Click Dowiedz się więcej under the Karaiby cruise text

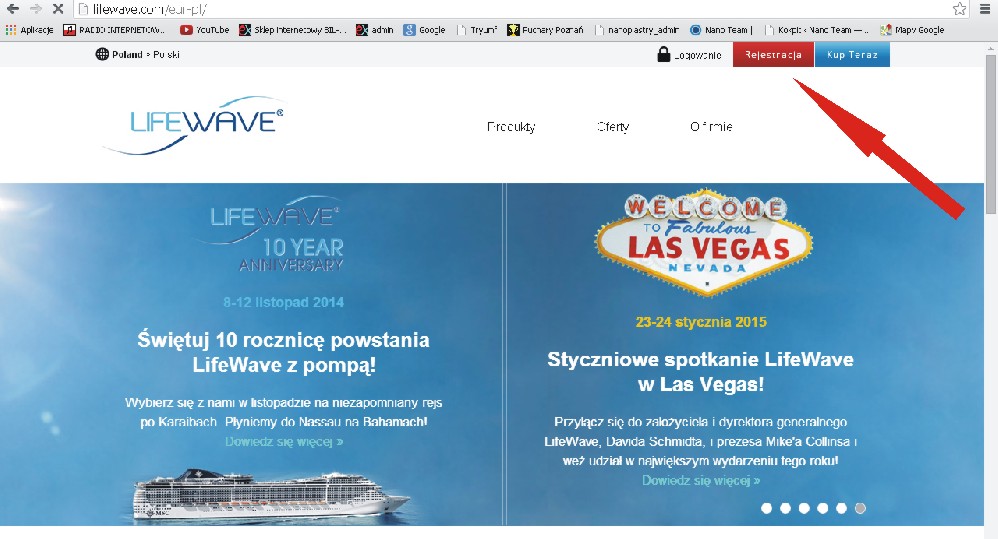pos(284,442)
